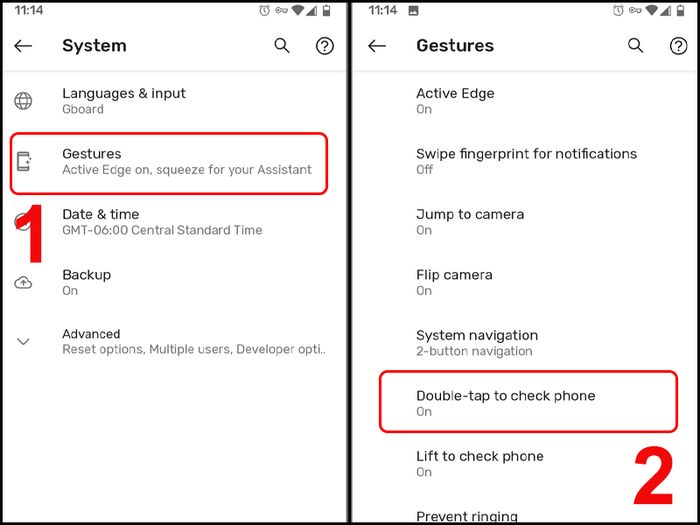Open Lift to check phone setting
Image resolution: width=700 pixels, height=525 pixels.
pos(525,463)
